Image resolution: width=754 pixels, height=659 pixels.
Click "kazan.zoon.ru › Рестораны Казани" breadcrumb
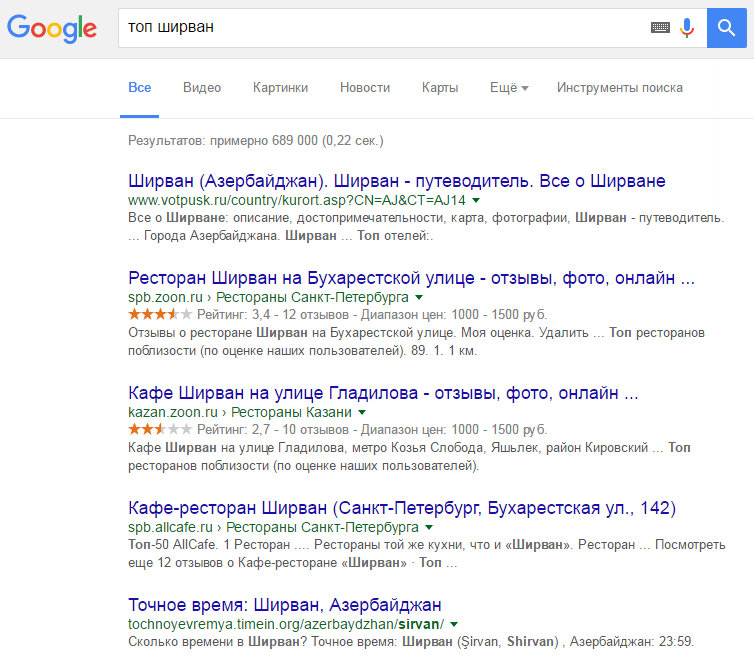tap(240, 412)
